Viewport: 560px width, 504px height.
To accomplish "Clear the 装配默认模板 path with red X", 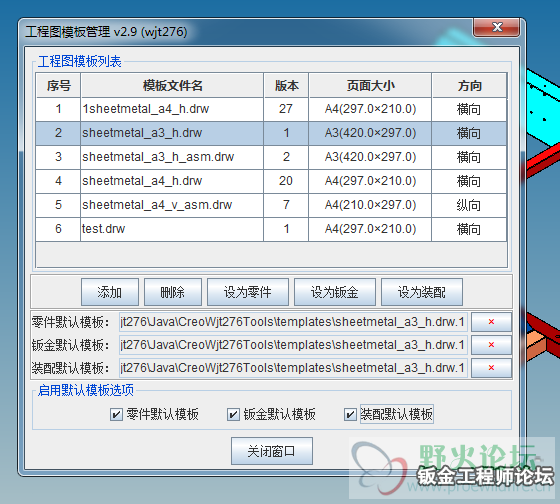I will tap(491, 368).
